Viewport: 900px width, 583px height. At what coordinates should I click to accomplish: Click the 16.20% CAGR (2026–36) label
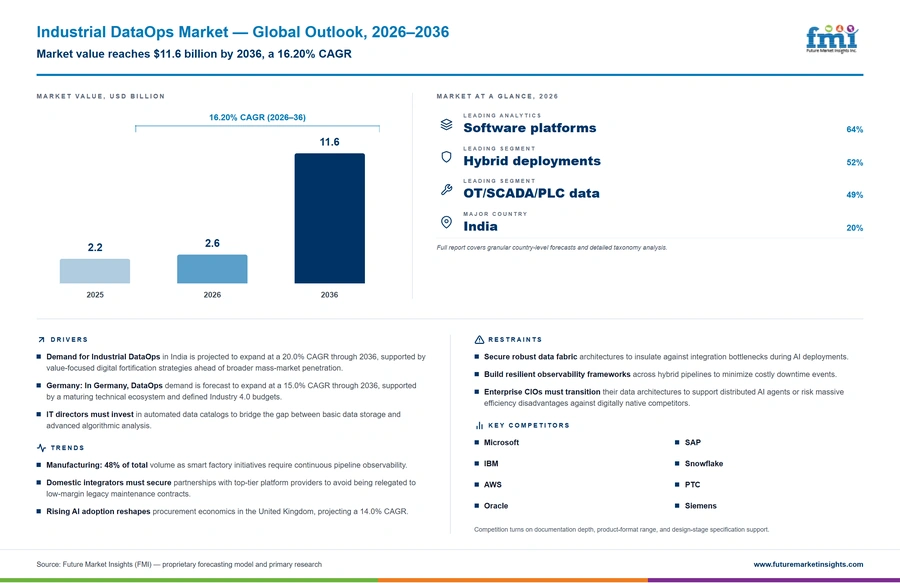pos(257,117)
